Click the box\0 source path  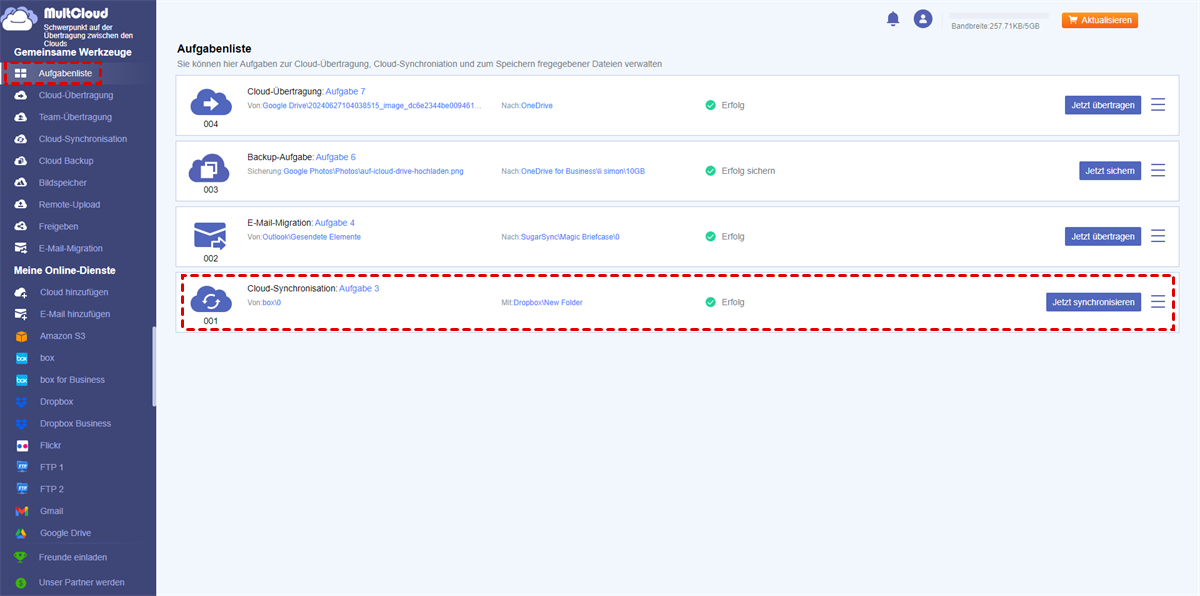coord(272,302)
